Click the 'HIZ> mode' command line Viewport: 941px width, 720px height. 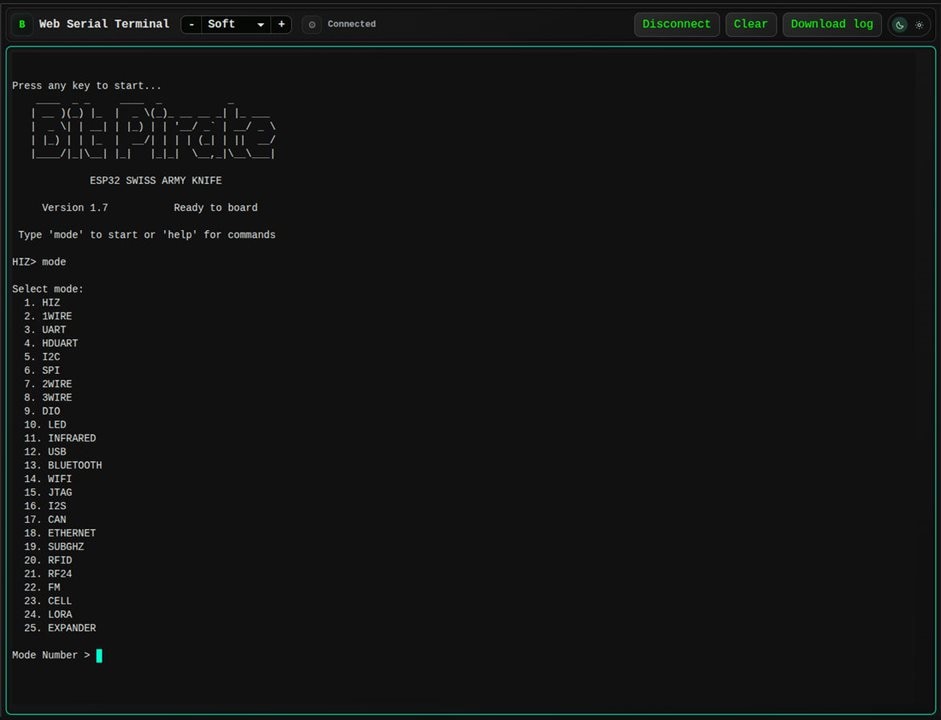click(39, 262)
